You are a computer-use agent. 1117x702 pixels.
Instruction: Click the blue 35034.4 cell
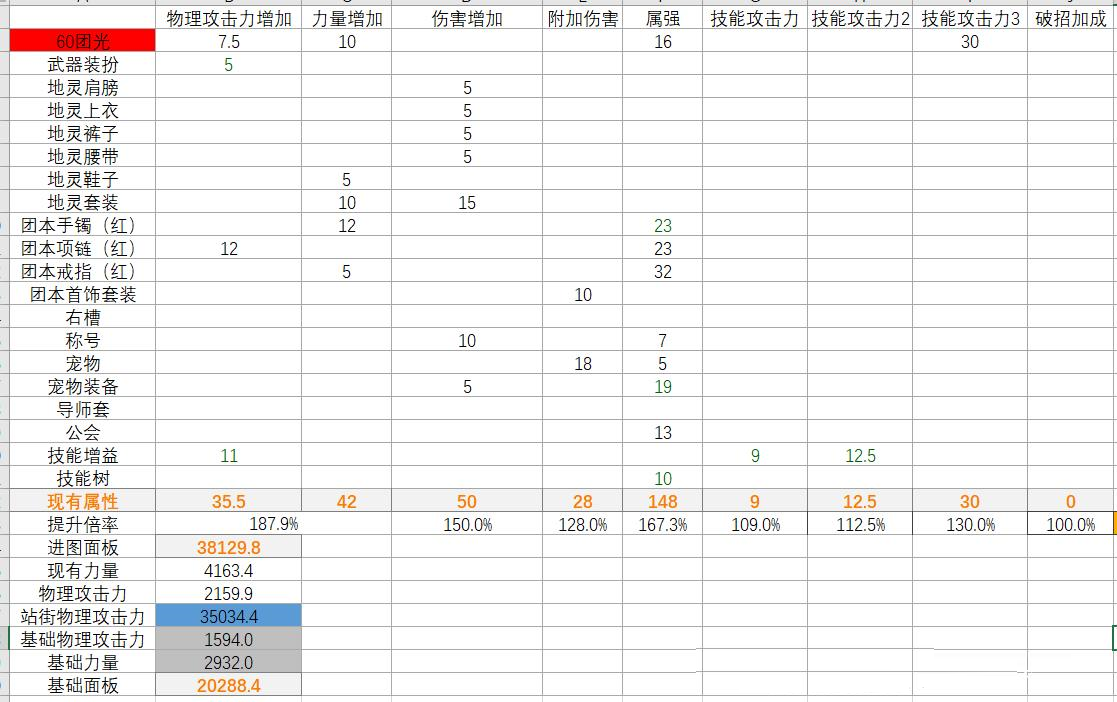coord(229,616)
